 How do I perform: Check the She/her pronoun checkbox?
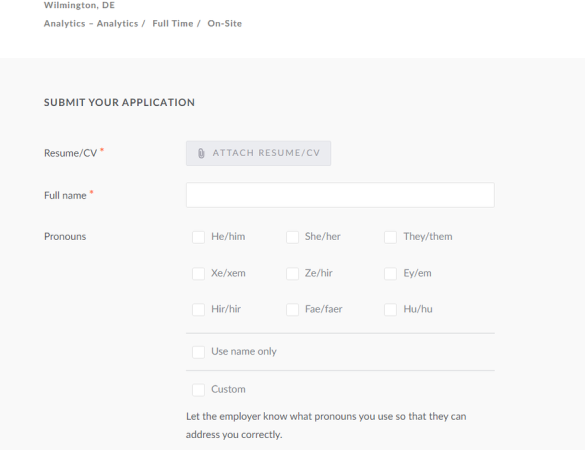[x=292, y=237]
